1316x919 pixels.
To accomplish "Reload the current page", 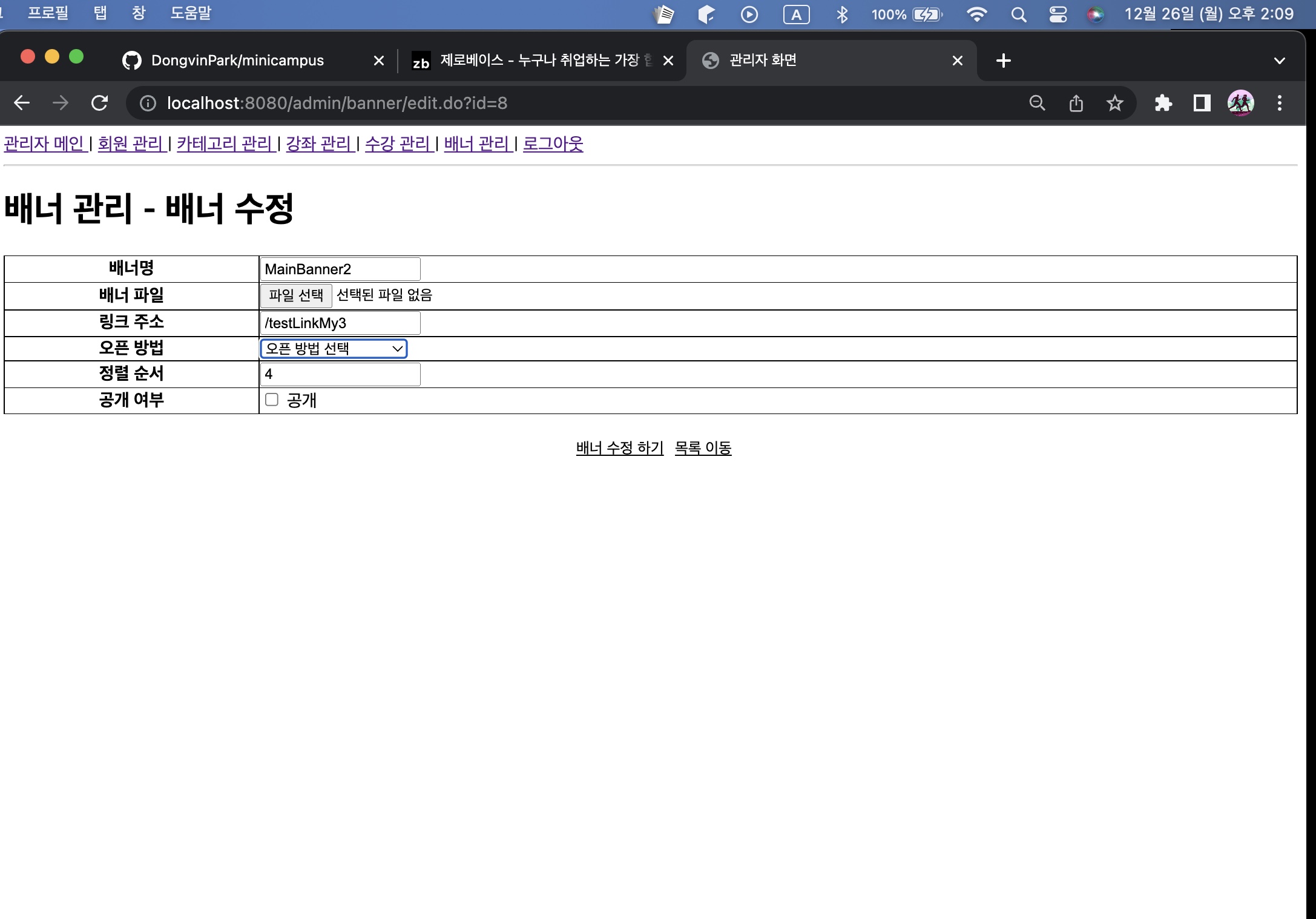I will pyautogui.click(x=100, y=103).
